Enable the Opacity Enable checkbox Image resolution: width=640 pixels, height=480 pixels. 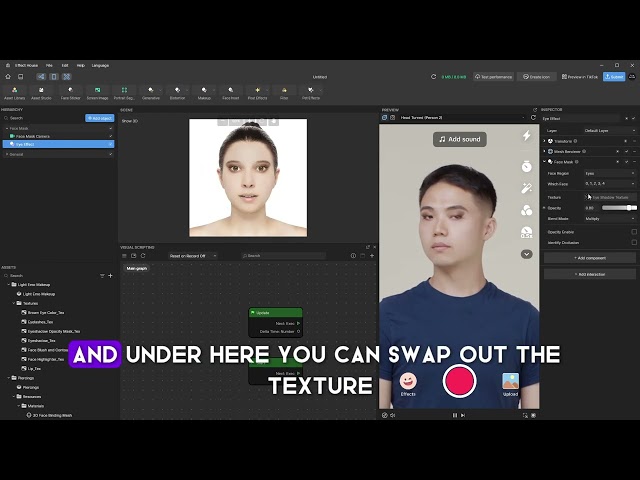tap(634, 232)
